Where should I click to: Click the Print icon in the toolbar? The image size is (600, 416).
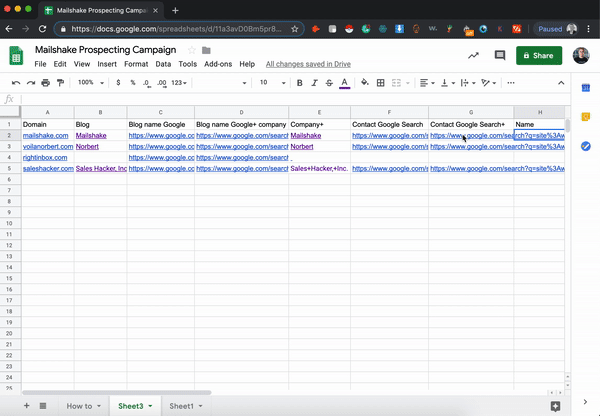tap(46, 83)
